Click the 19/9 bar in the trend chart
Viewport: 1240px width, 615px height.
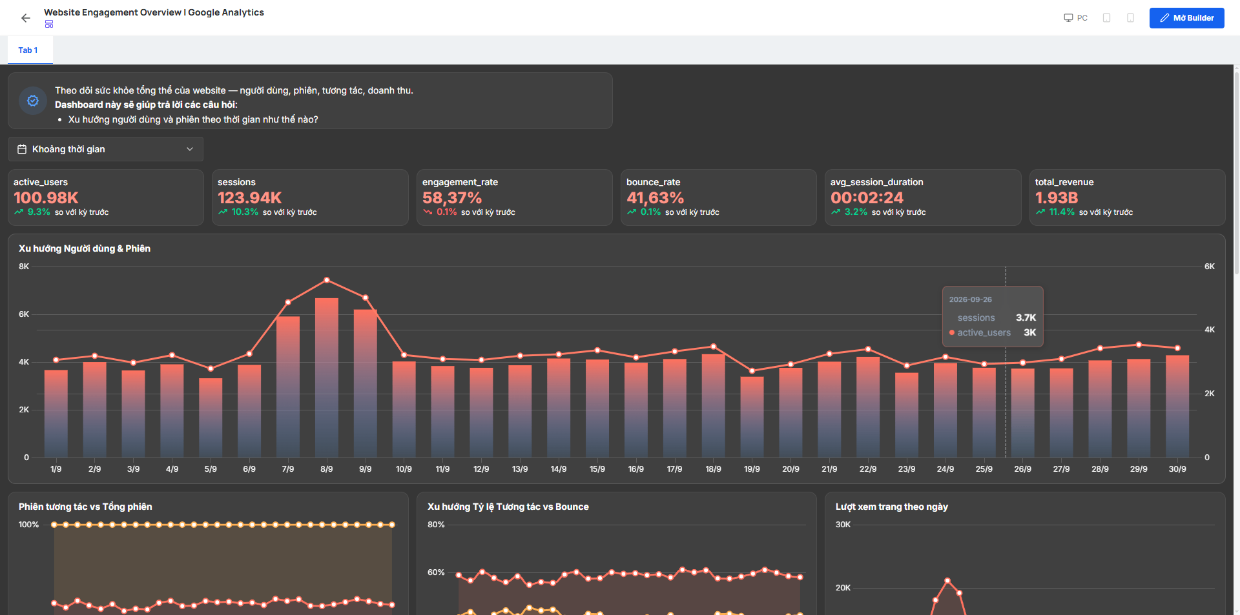point(752,417)
